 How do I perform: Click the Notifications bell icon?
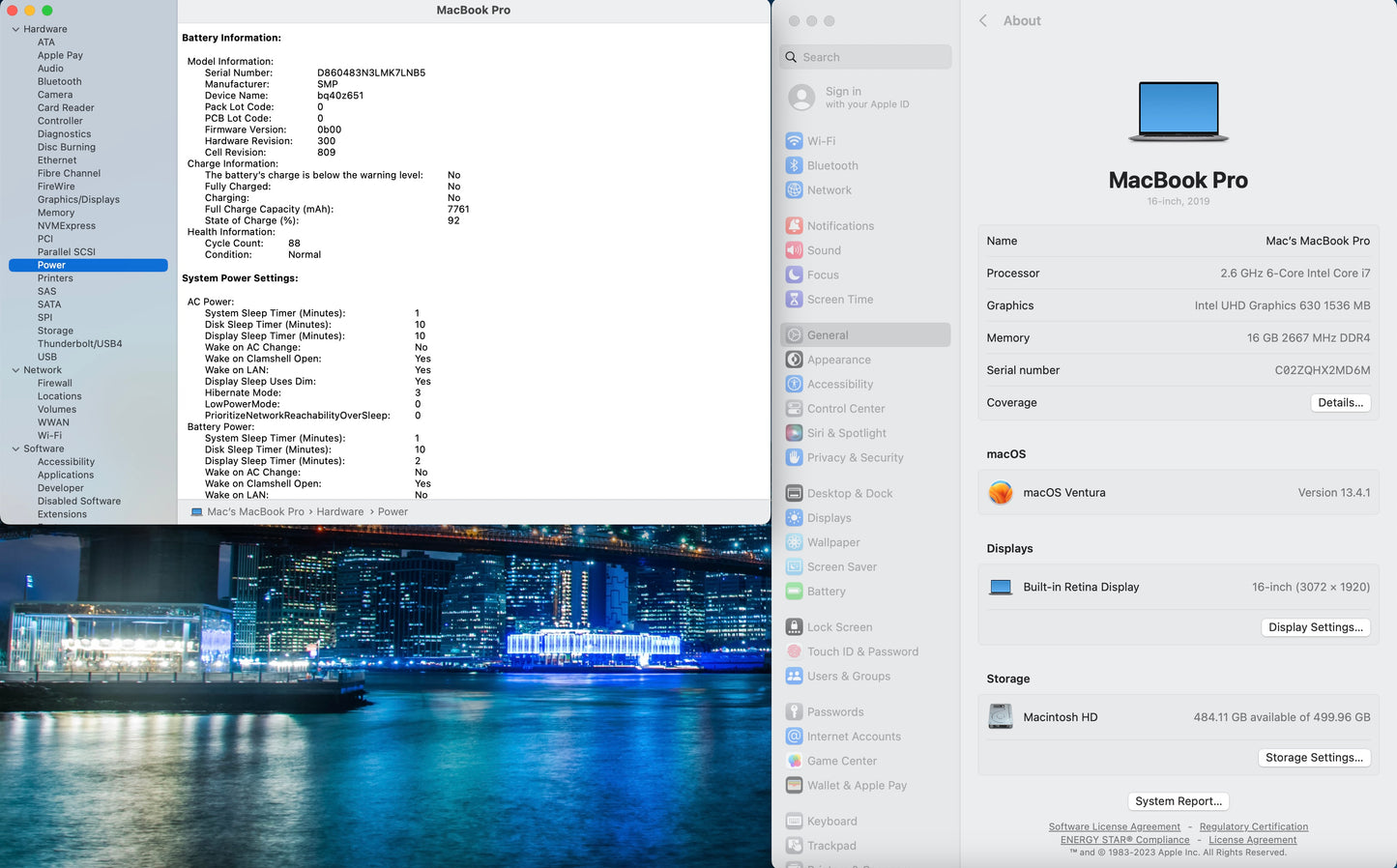(x=794, y=226)
